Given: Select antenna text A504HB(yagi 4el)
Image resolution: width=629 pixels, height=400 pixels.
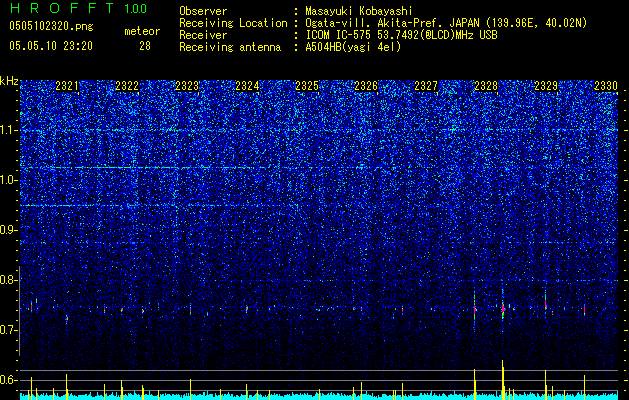Looking at the screenshot, I should coord(353,47).
